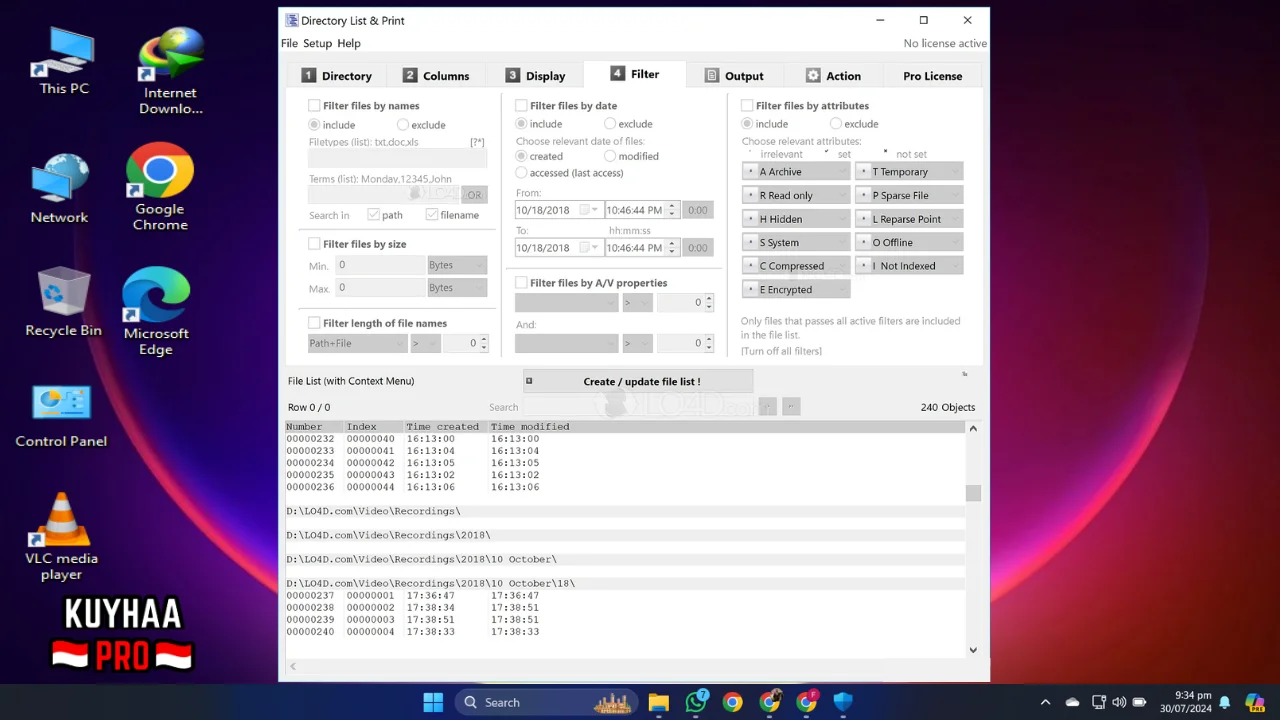Open OneDrive cloud tray icon
This screenshot has height=720, width=1280.
point(1073,702)
